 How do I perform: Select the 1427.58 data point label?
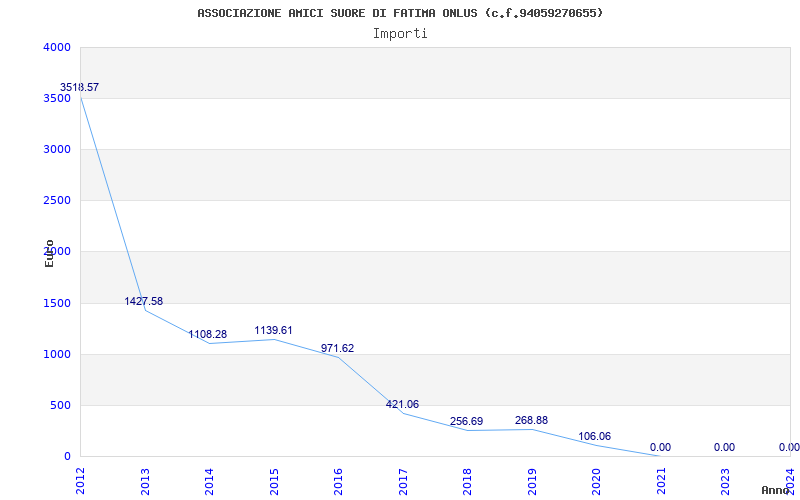[143, 301]
